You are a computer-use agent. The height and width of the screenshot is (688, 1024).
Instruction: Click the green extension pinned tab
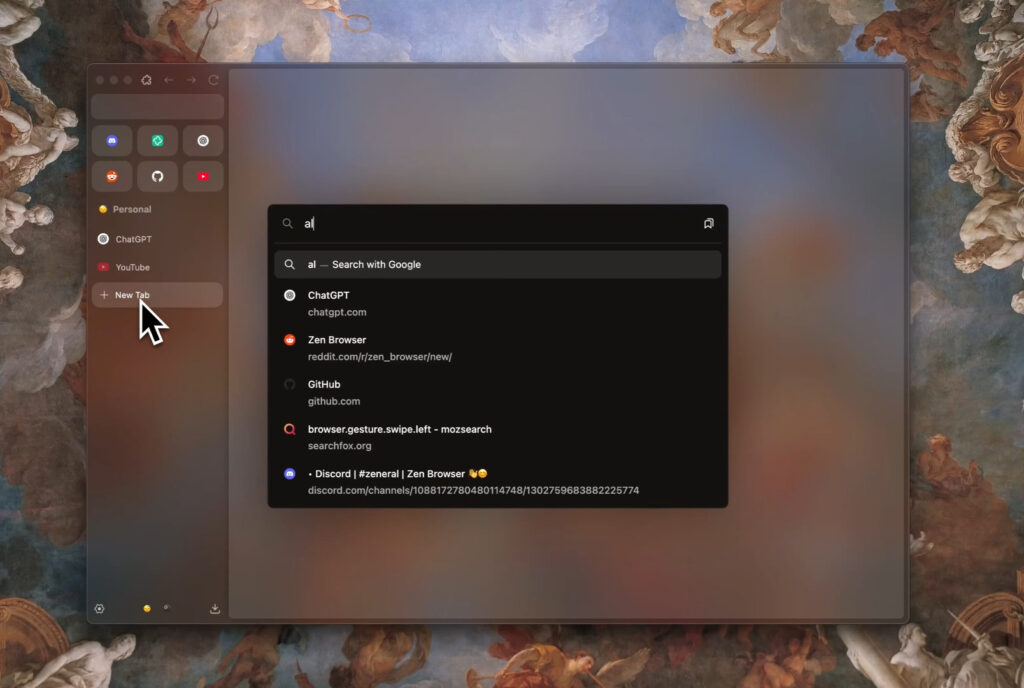[157, 140]
